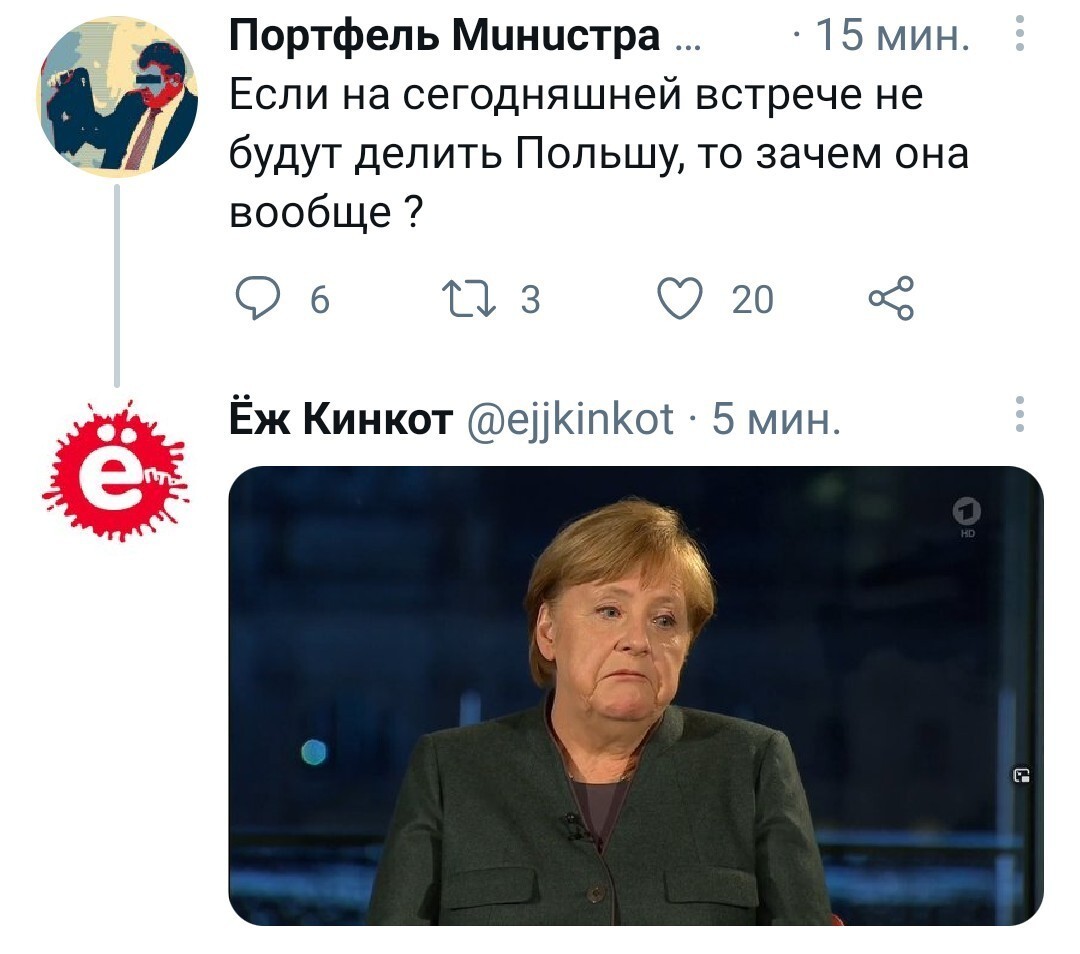The image size is (1080, 954).
Task: Share the first tweet
Action: [x=891, y=298]
